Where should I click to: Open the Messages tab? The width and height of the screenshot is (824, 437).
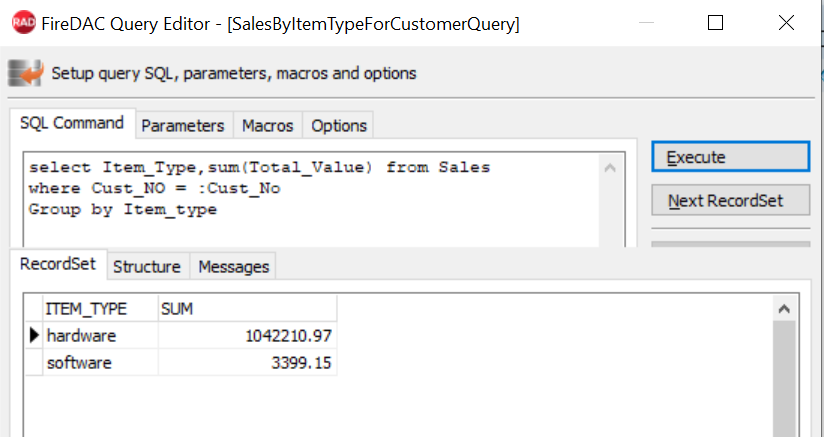click(233, 266)
